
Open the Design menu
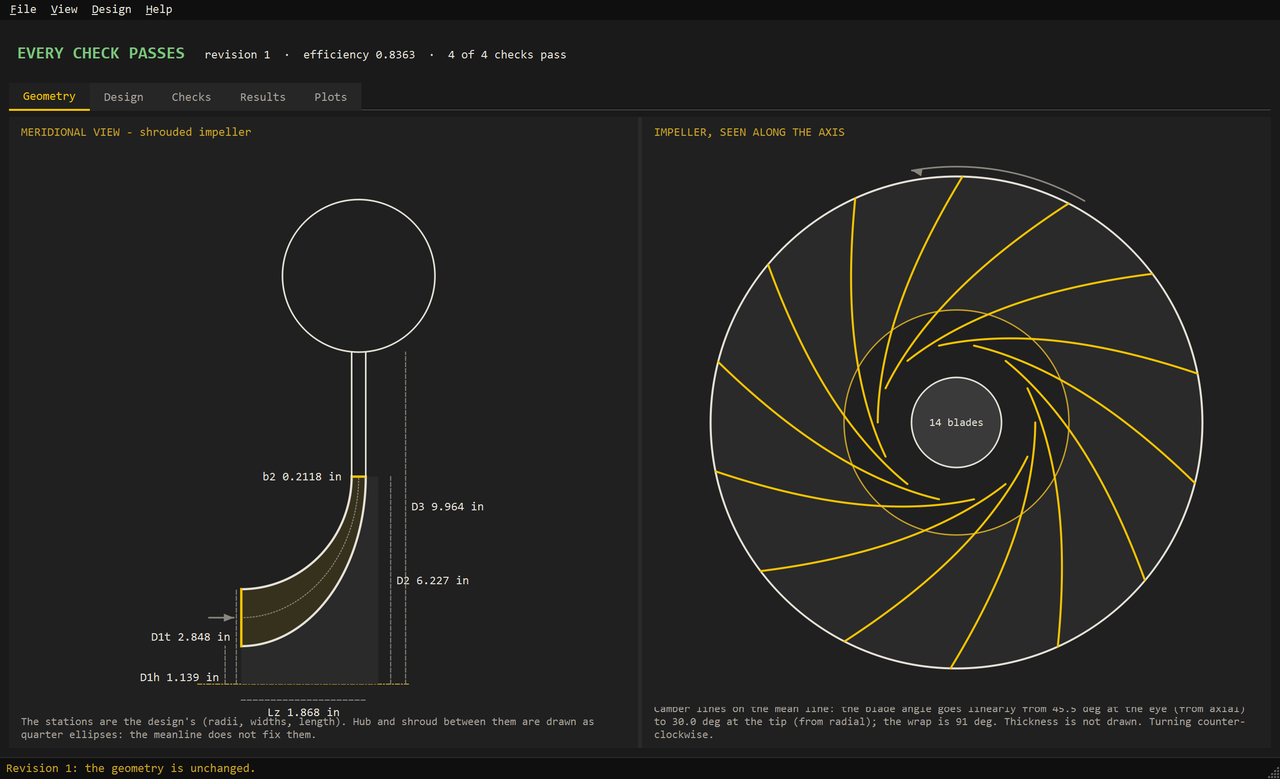[111, 9]
